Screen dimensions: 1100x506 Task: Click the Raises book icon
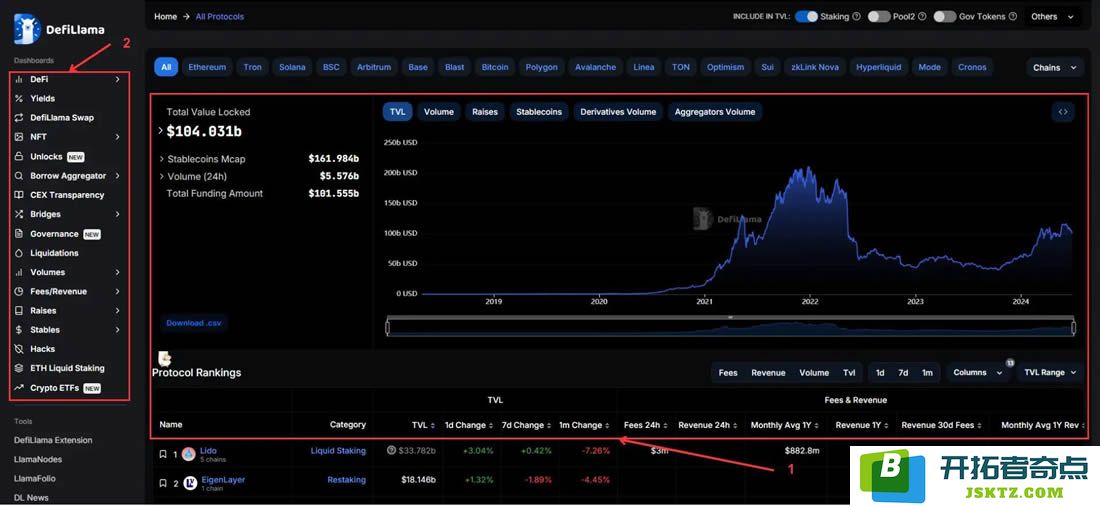pyautogui.click(x=19, y=310)
